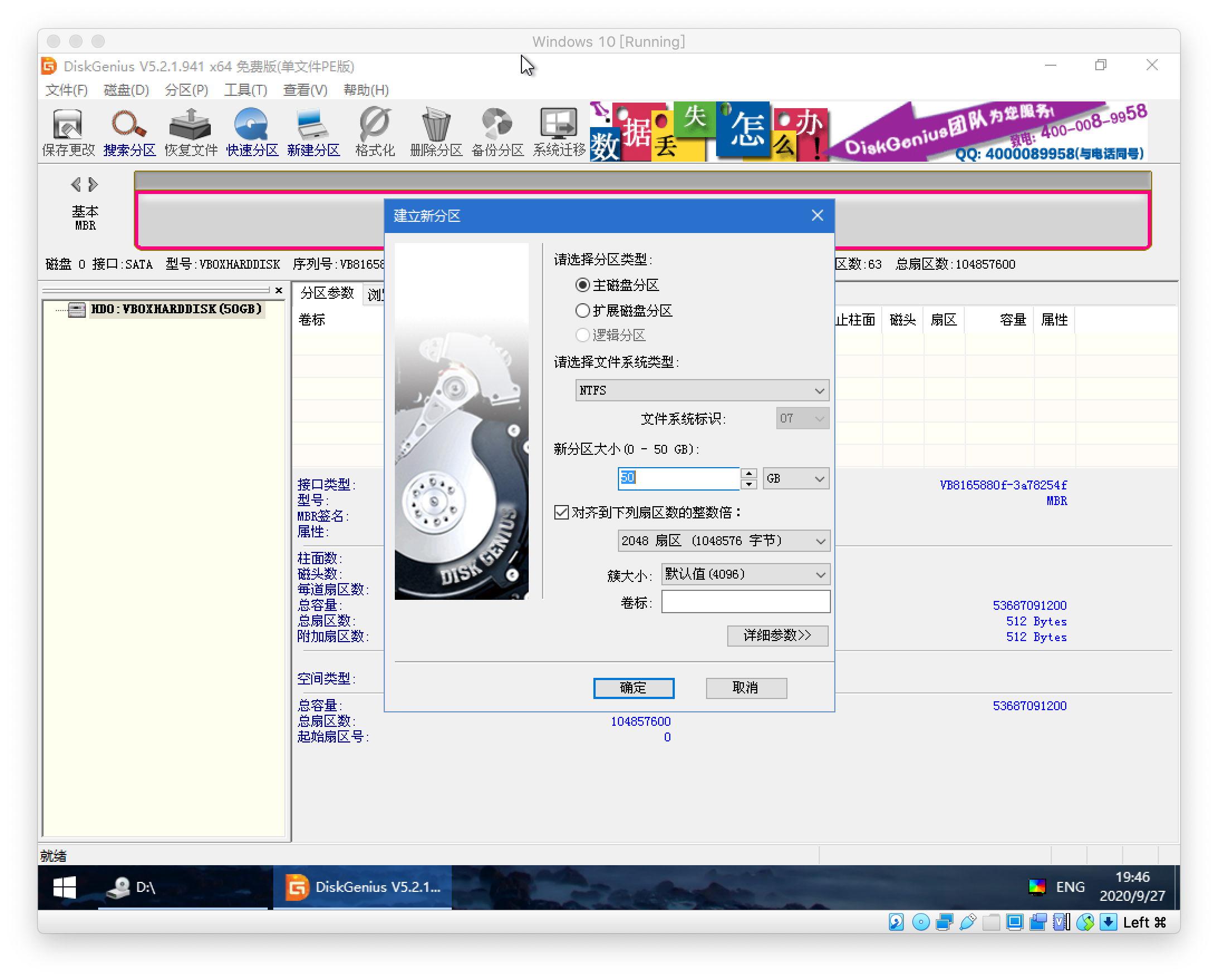The image size is (1218, 980).
Task: Uncheck the 对齐到下列扇区数的整数倍 alignment checkbox
Action: (x=562, y=512)
